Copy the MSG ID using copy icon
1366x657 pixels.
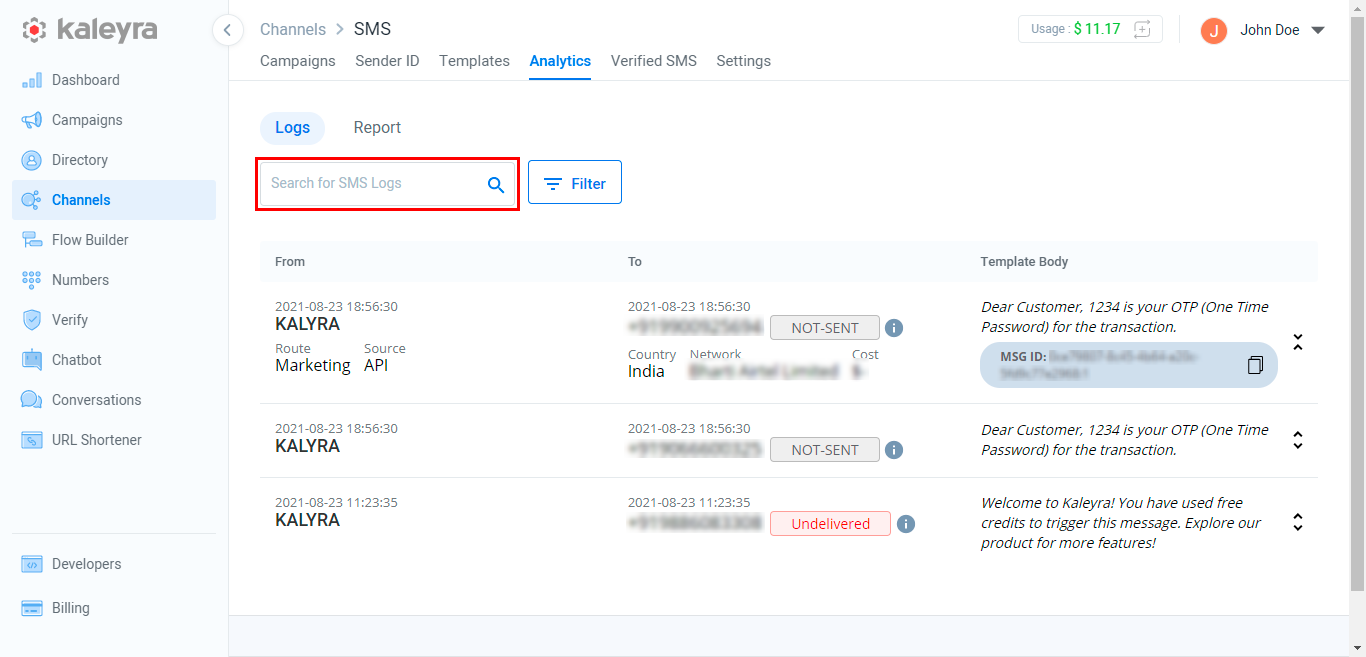[1255, 365]
